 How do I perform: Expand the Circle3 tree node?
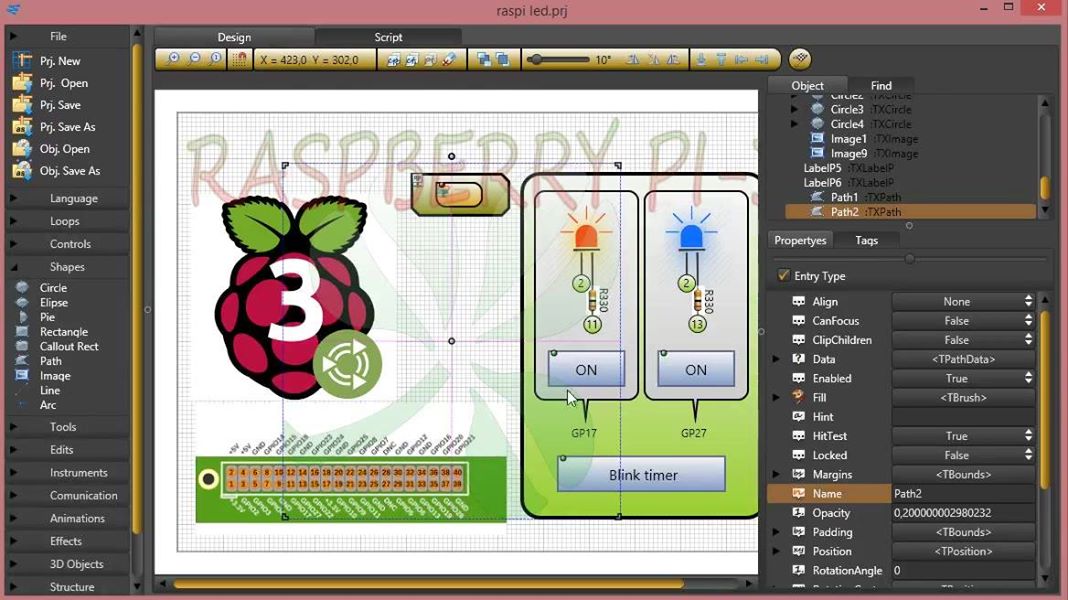[x=794, y=109]
